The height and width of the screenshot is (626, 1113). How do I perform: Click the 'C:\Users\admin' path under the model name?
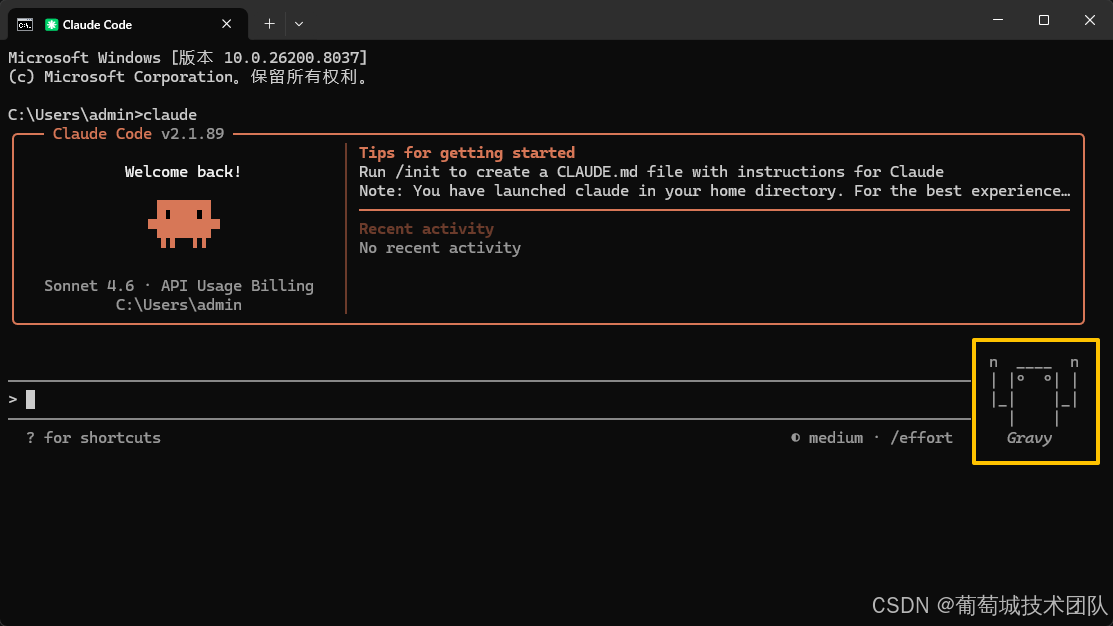click(x=179, y=304)
